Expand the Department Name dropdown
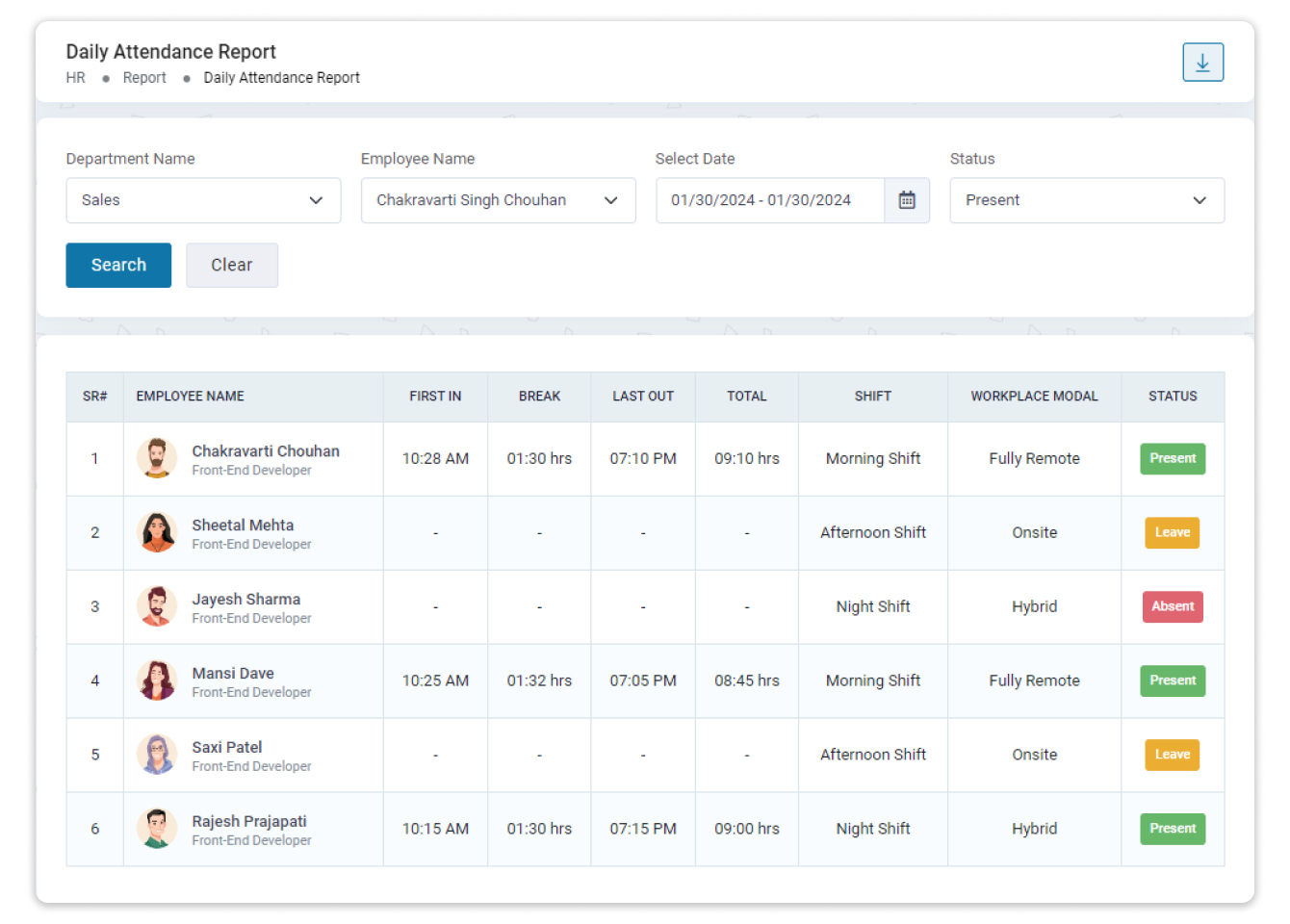The width and height of the screenshot is (1290, 924). coord(203,200)
